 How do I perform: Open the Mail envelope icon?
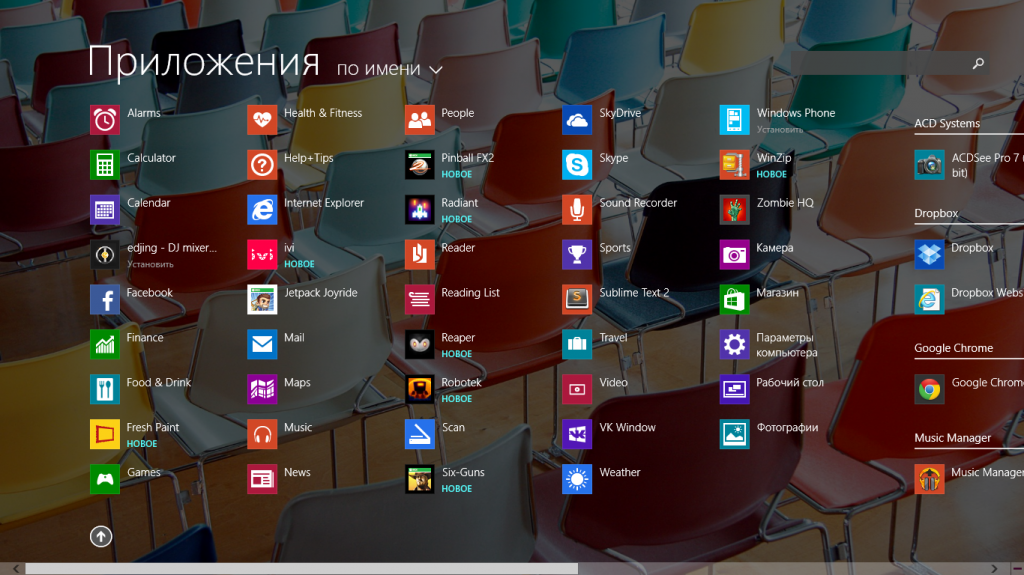click(x=262, y=344)
